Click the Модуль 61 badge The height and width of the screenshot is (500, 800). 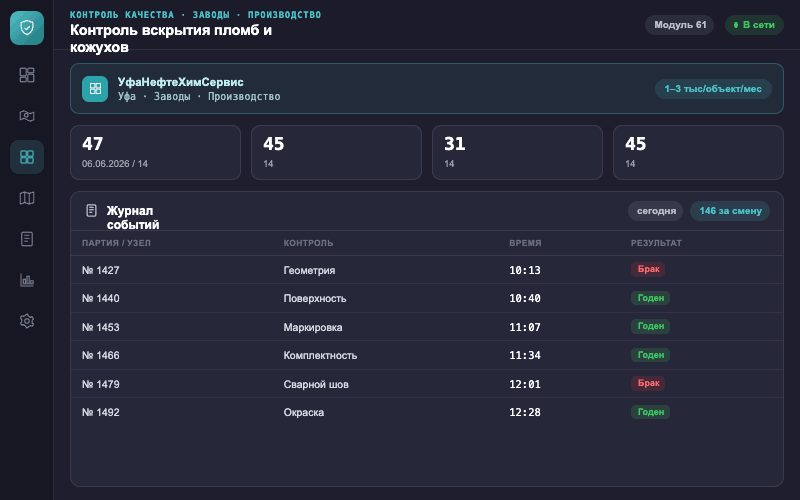coord(680,25)
